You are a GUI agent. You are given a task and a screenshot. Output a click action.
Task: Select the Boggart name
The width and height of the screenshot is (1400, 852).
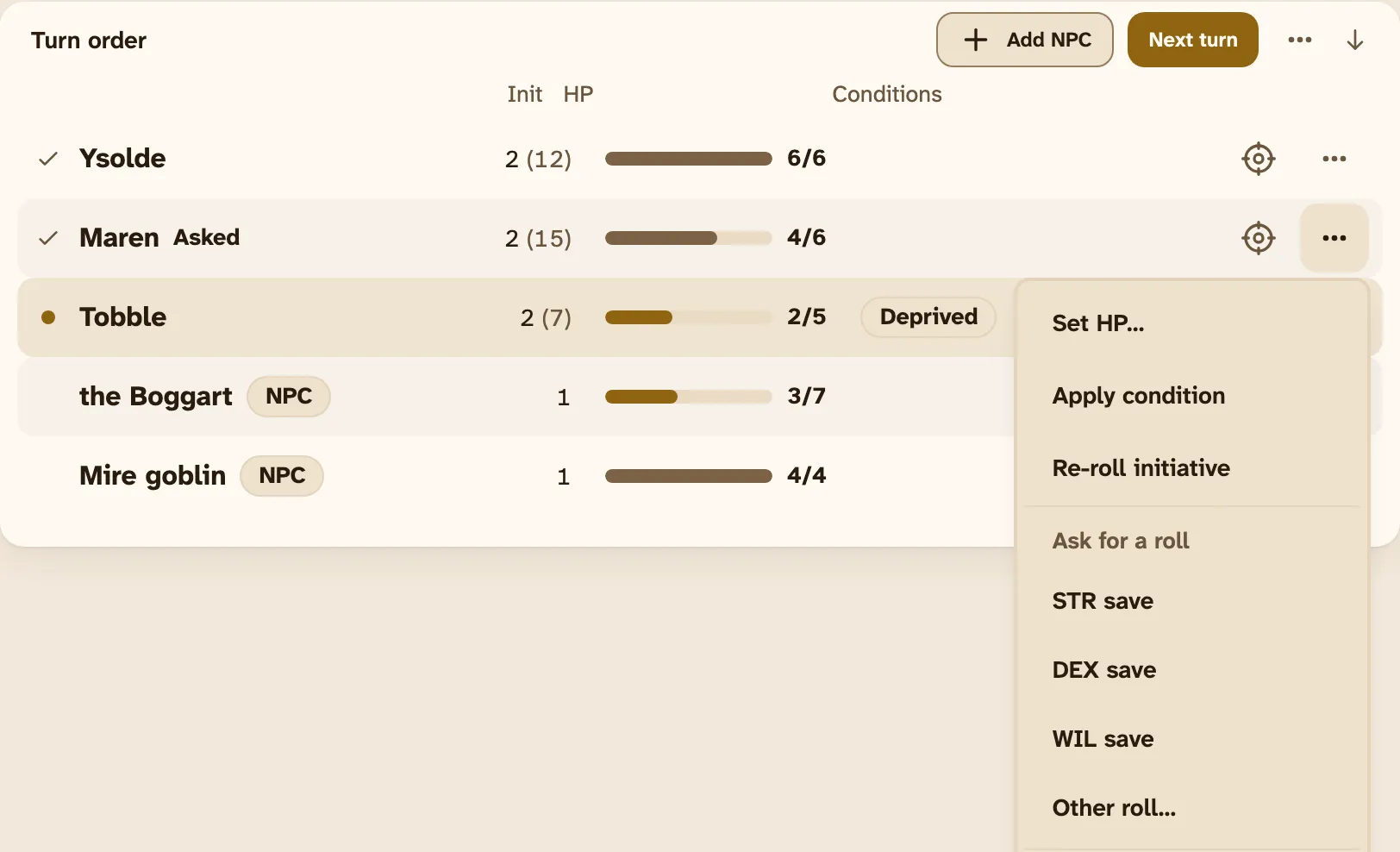coord(156,397)
